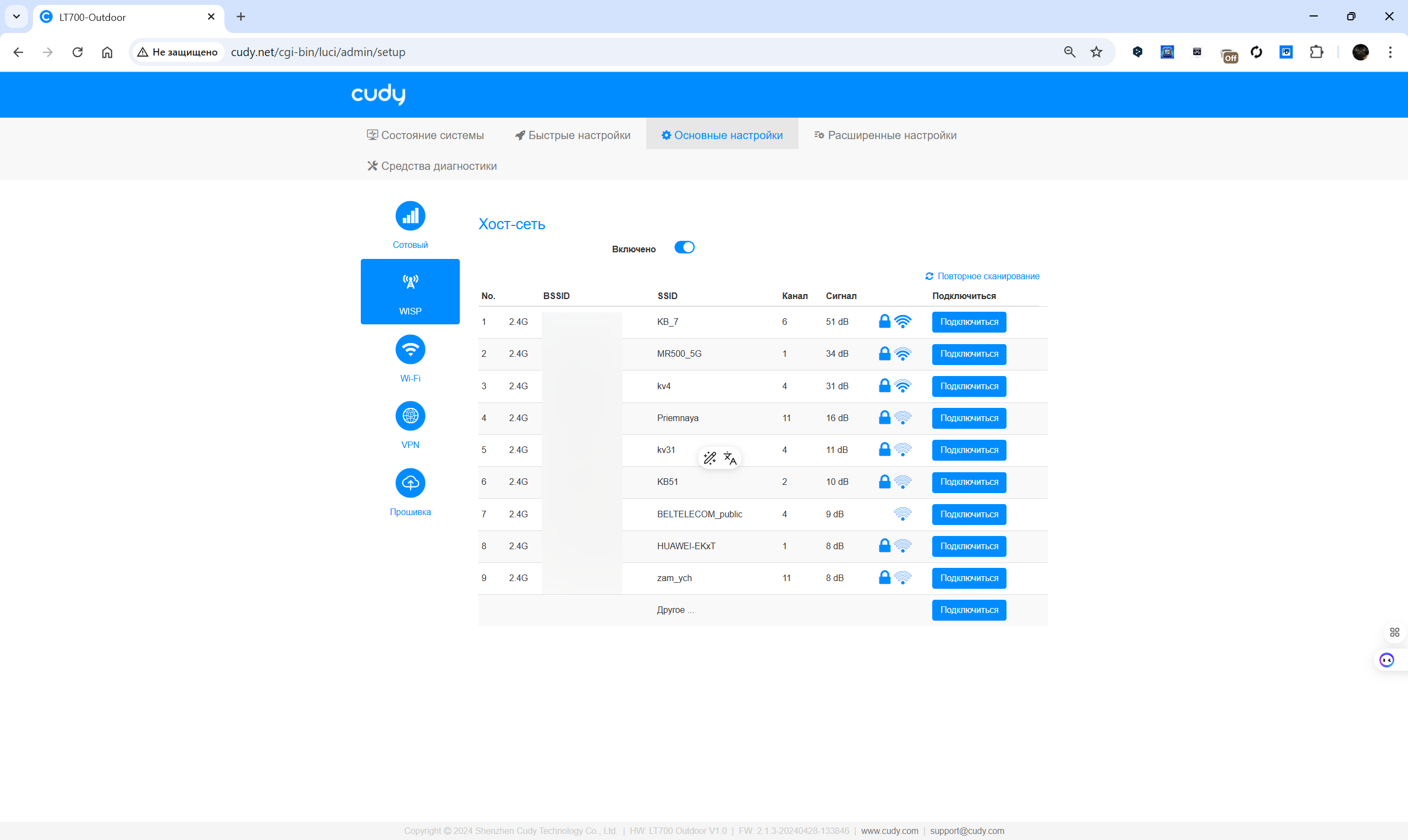Open the browser extensions puzzle icon
Viewport: 1408px width, 840px height.
tap(1316, 52)
